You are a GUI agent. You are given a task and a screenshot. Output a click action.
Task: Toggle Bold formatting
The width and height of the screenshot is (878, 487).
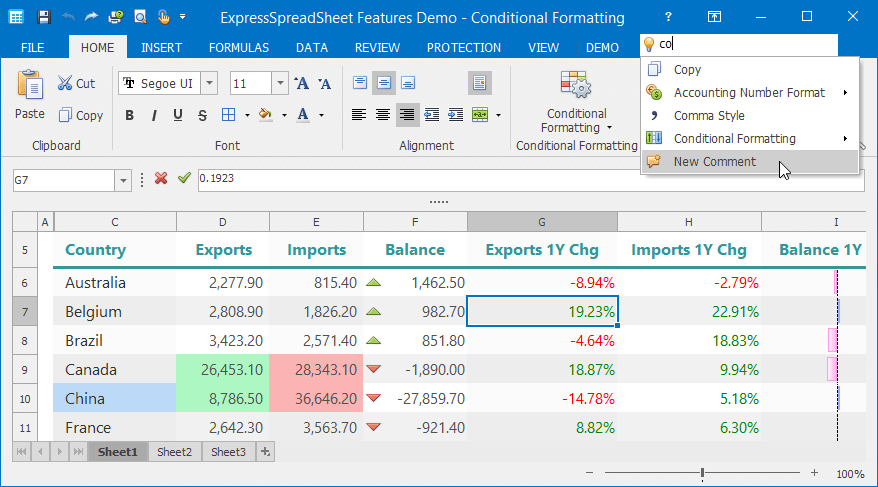point(129,115)
